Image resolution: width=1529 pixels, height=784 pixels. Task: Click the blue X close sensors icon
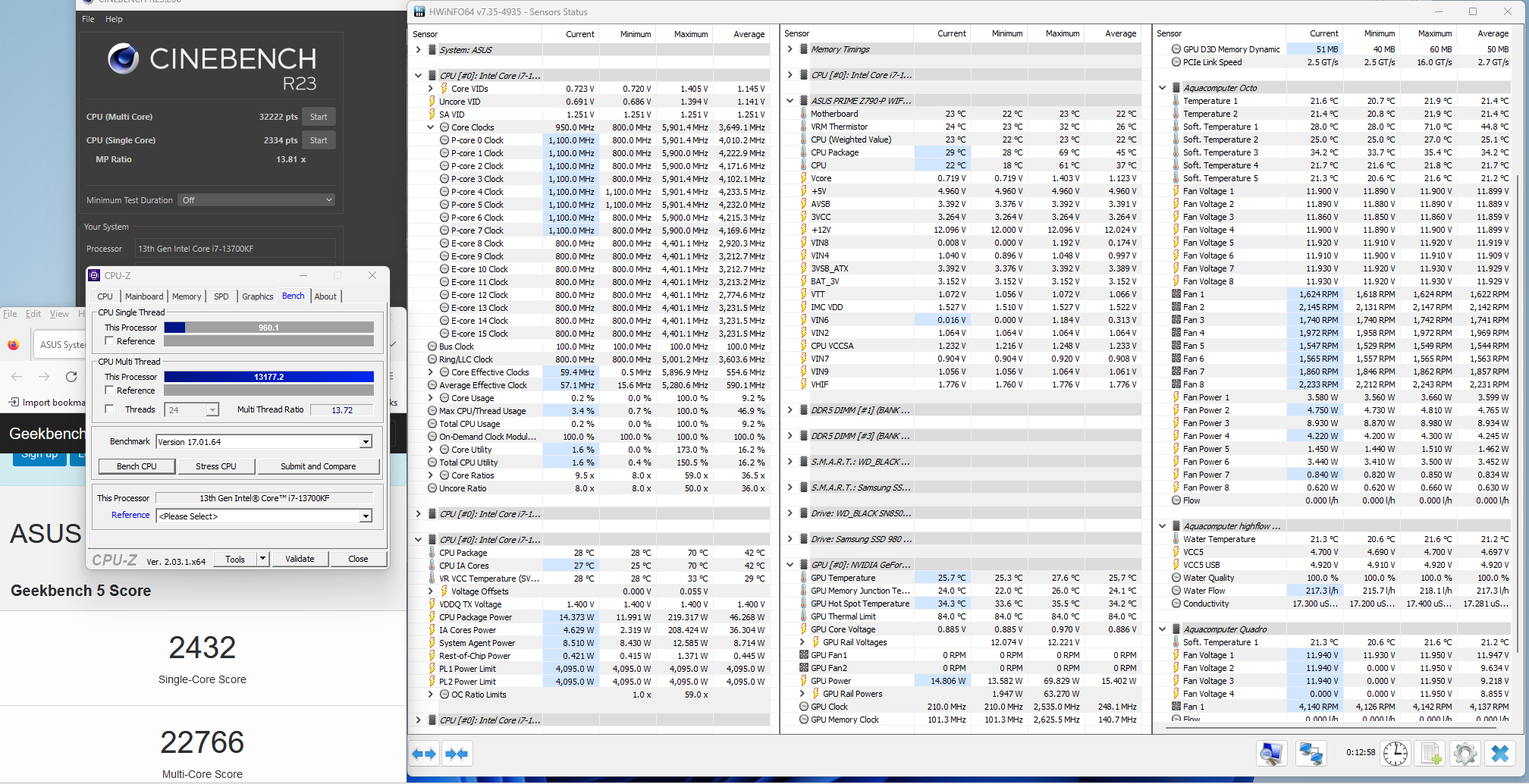pyautogui.click(x=1500, y=754)
